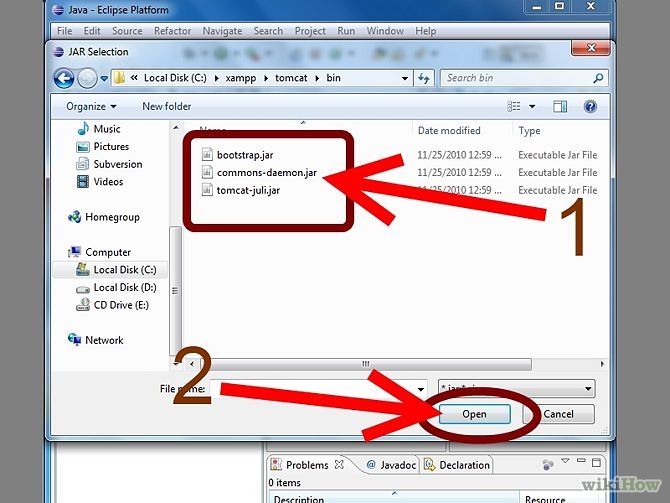
Task: Click the magnifier search icon
Action: [x=598, y=78]
